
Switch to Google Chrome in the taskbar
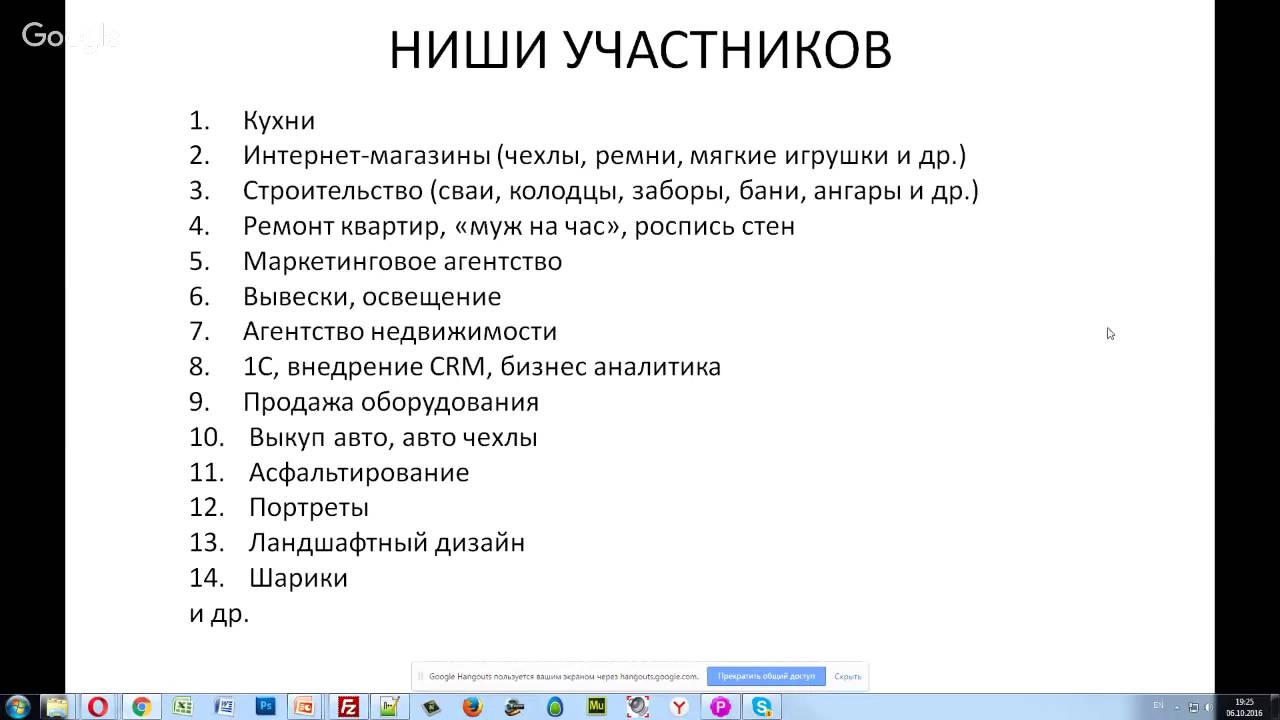click(140, 707)
